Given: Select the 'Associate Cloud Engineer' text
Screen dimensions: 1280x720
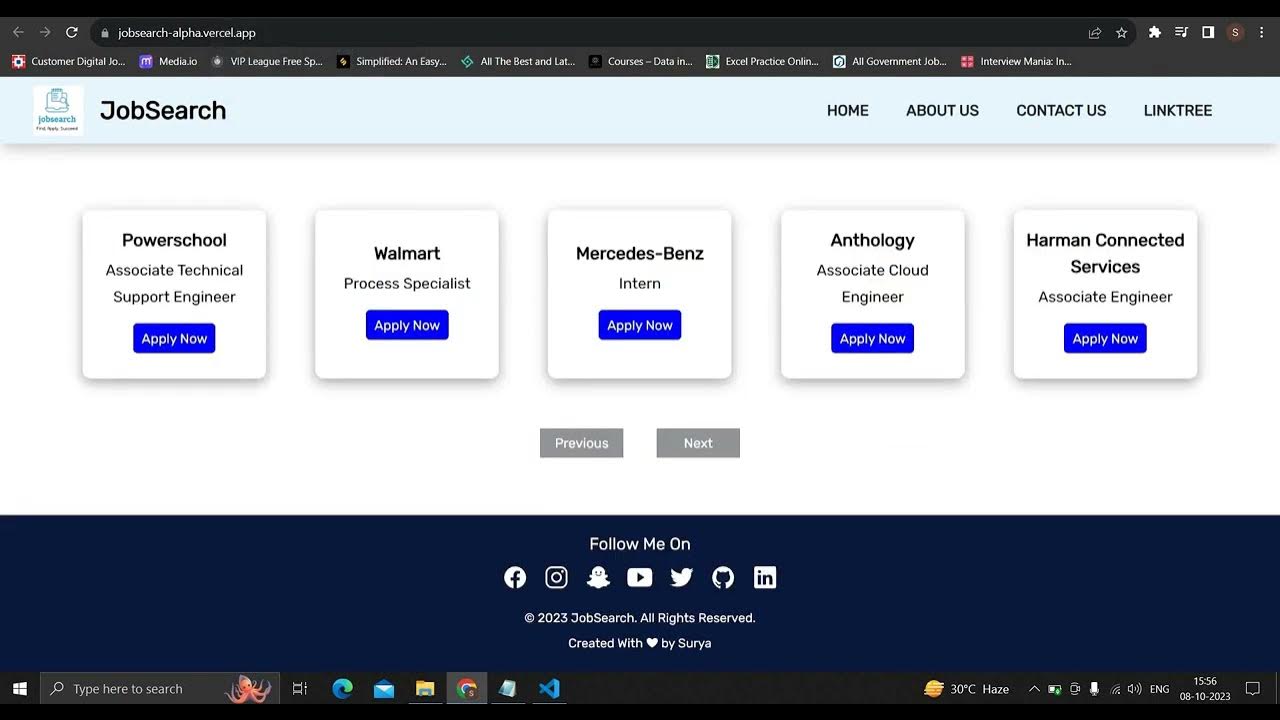Looking at the screenshot, I should pos(872,283).
